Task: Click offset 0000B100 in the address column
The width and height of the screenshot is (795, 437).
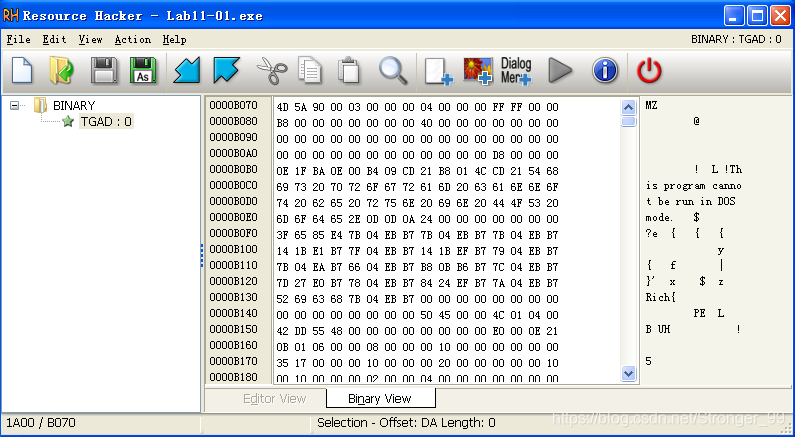Action: tap(234, 249)
